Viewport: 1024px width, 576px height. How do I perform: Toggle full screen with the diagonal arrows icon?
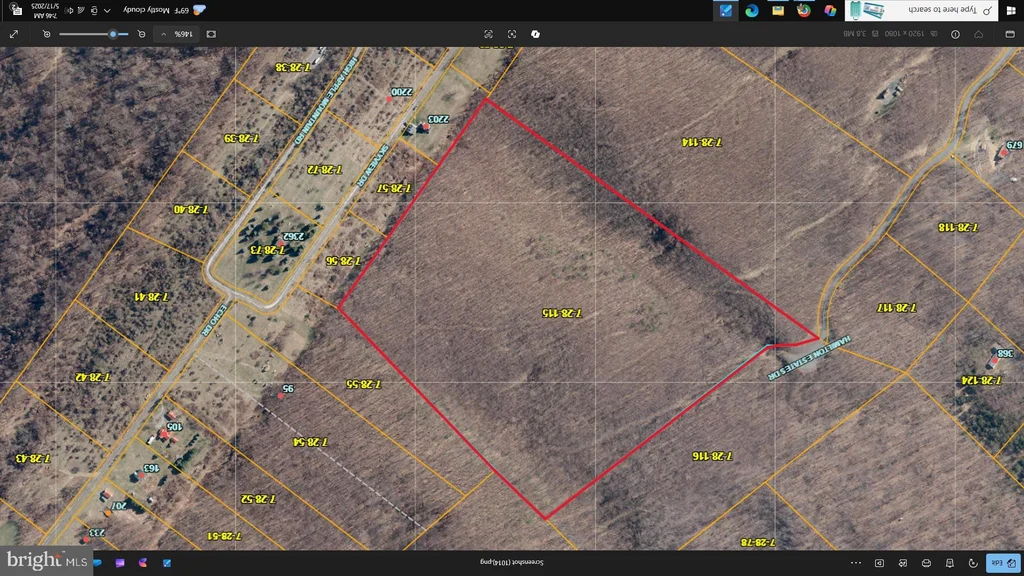tap(14, 34)
